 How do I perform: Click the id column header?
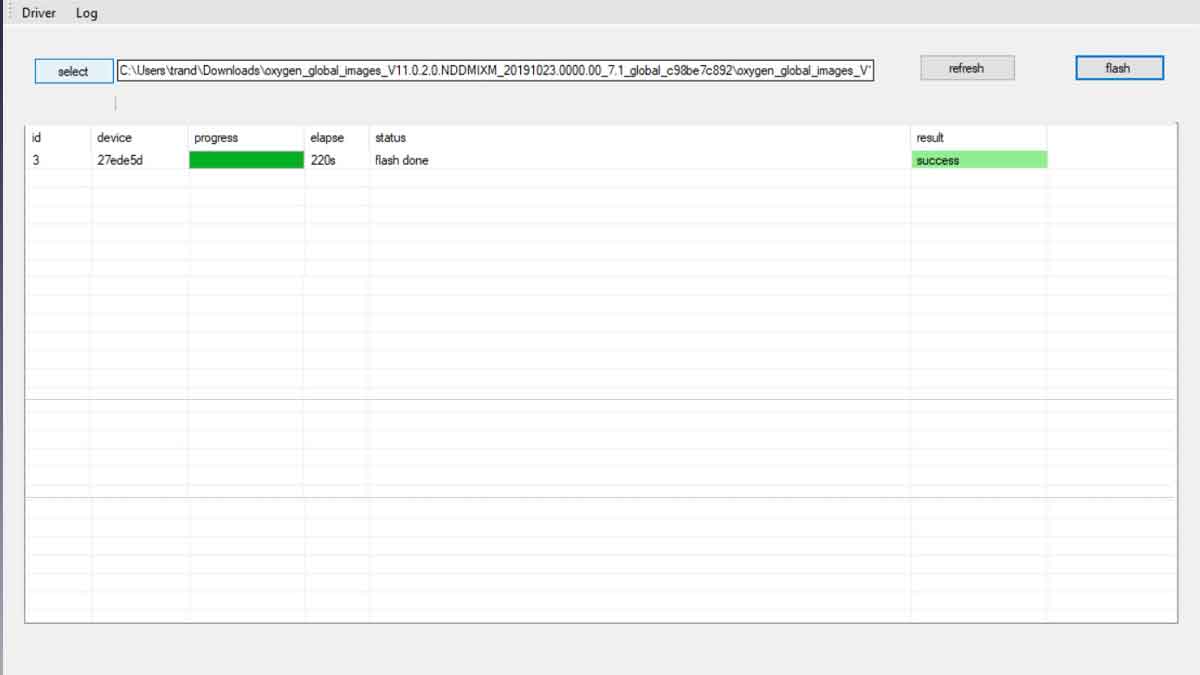click(x=37, y=138)
